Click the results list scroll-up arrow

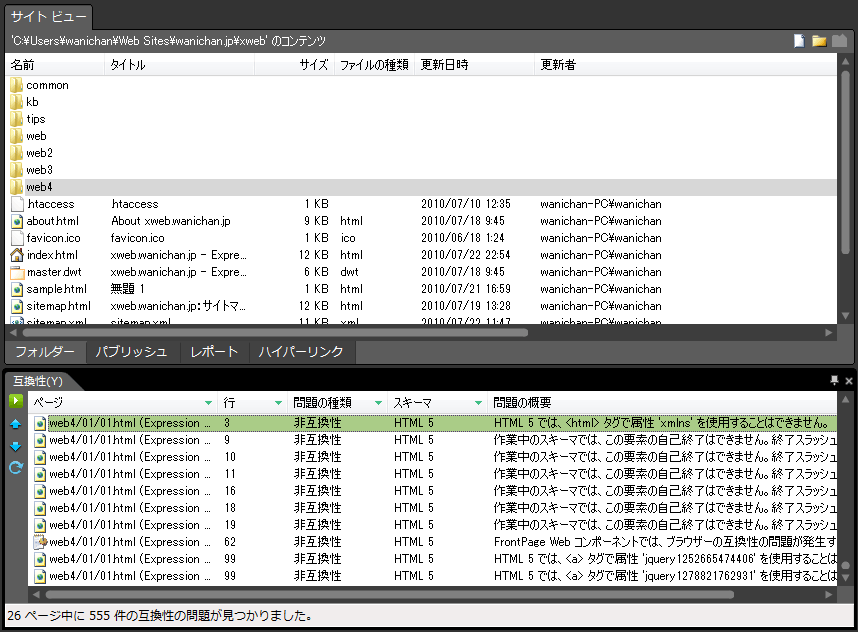pos(845,399)
